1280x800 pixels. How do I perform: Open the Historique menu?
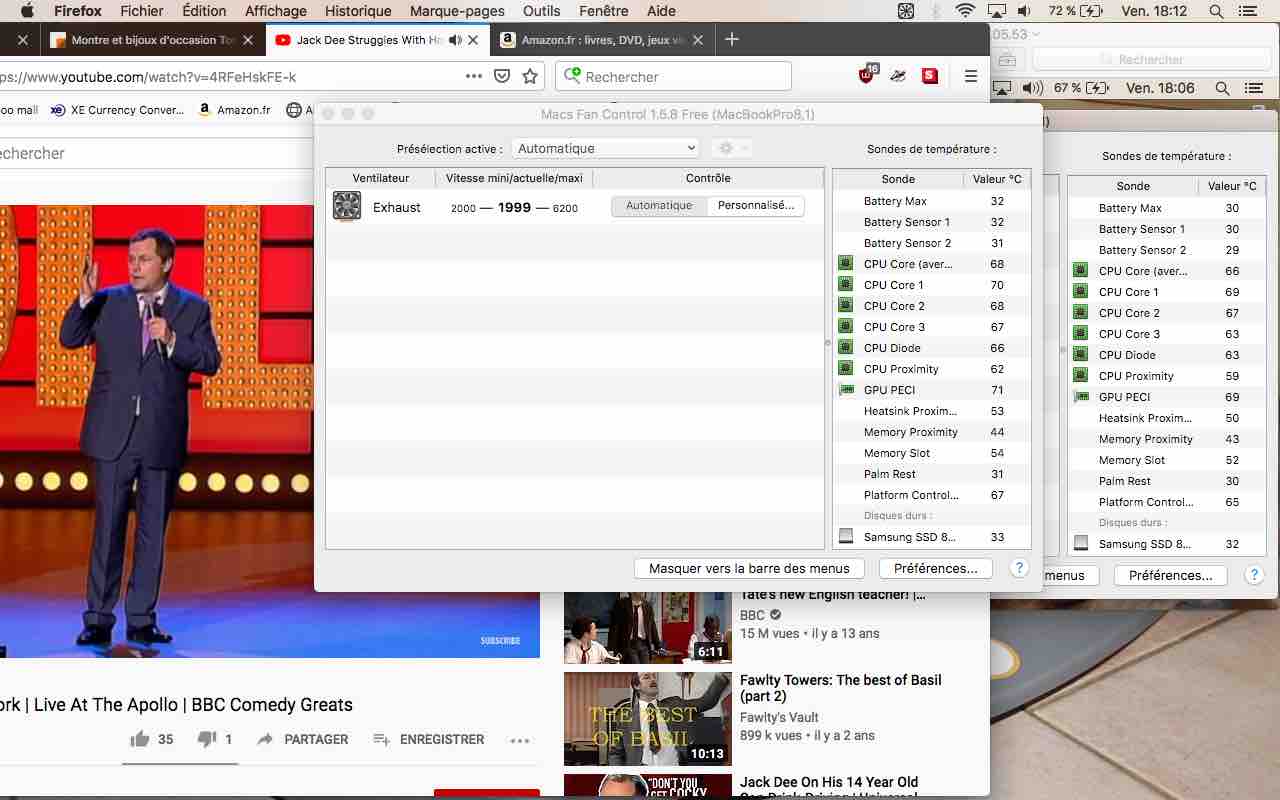pyautogui.click(x=358, y=11)
